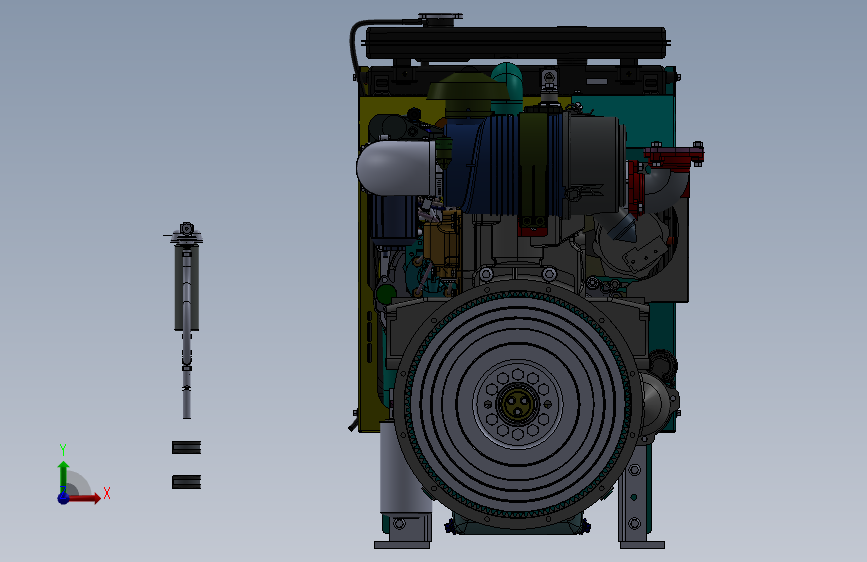Select the crankshaft hub at the flywheel center

(x=518, y=404)
